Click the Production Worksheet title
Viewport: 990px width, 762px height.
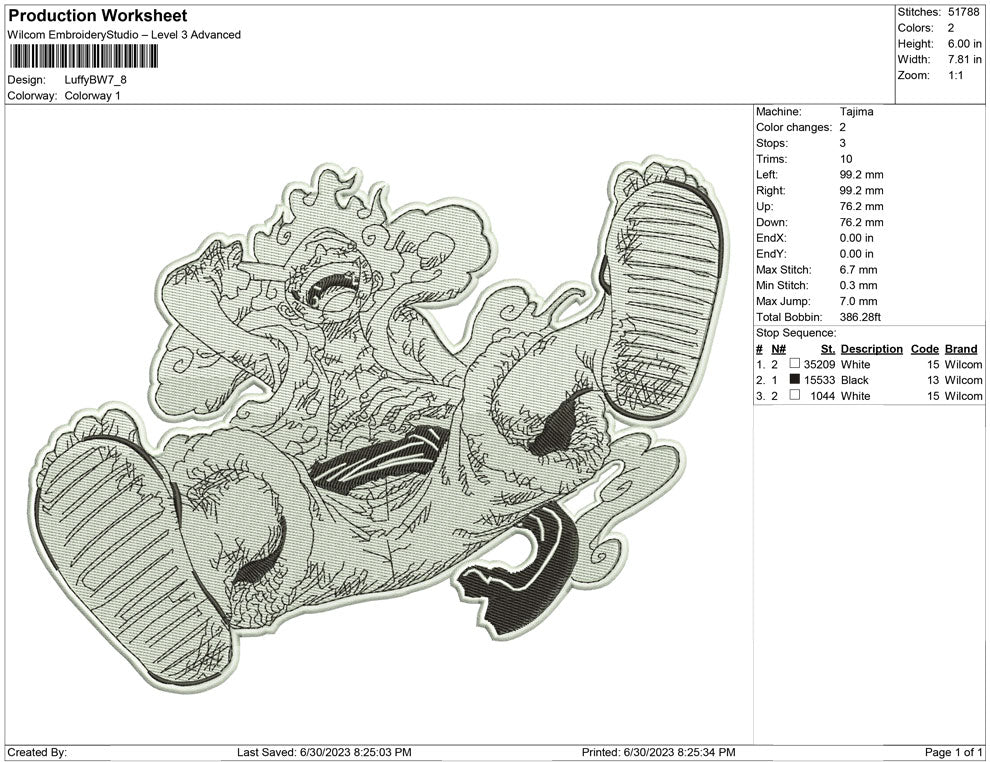click(x=98, y=16)
